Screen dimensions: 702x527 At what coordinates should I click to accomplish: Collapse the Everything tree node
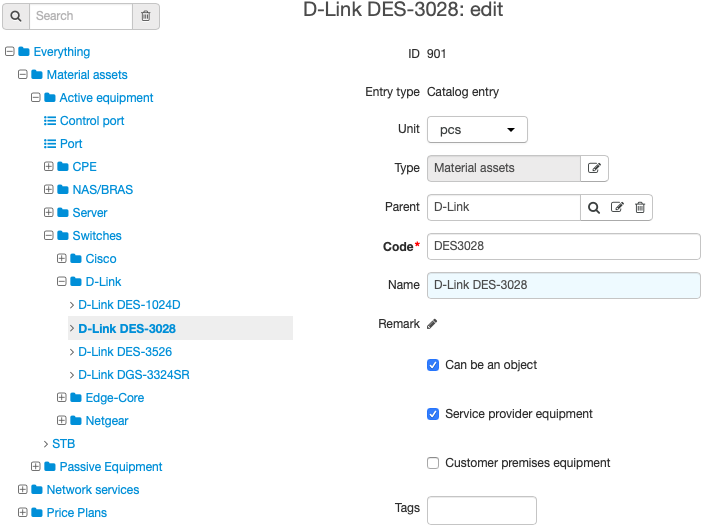click(9, 51)
